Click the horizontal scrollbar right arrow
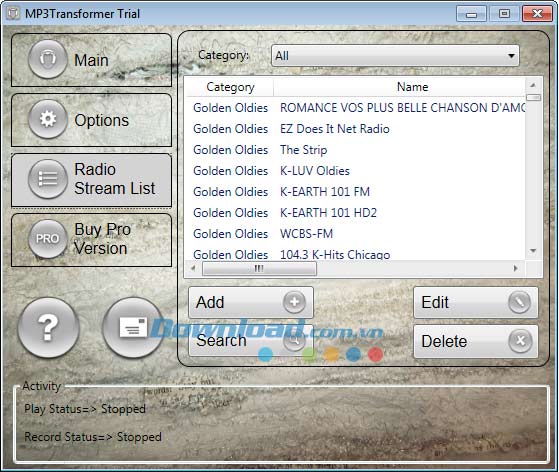The image size is (559, 472). click(x=516, y=268)
